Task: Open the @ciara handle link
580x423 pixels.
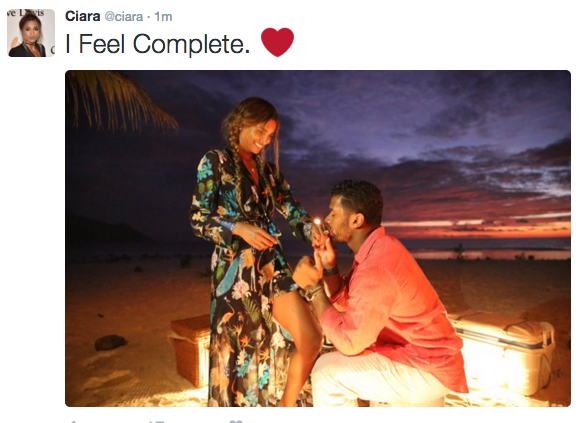Action: 124,17
